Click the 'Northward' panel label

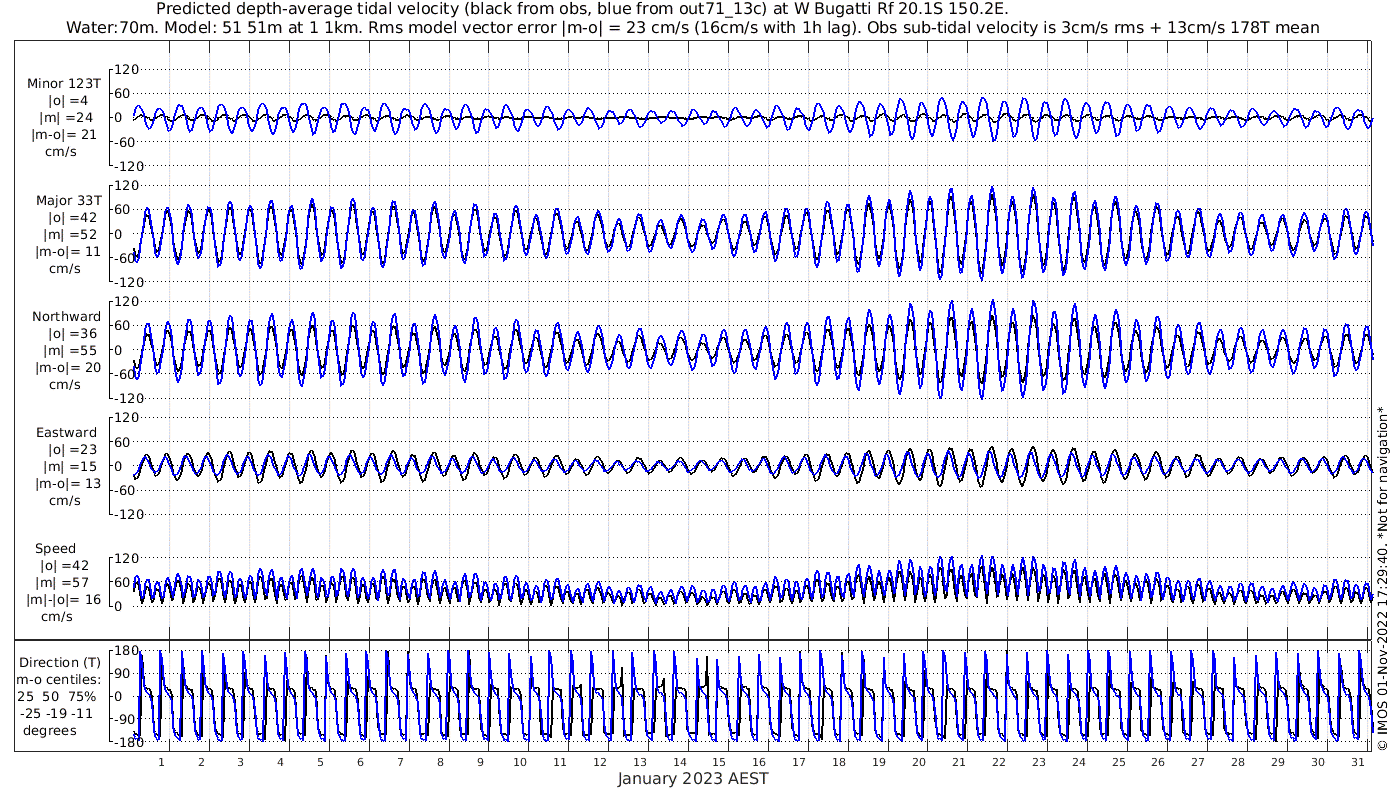click(66, 317)
